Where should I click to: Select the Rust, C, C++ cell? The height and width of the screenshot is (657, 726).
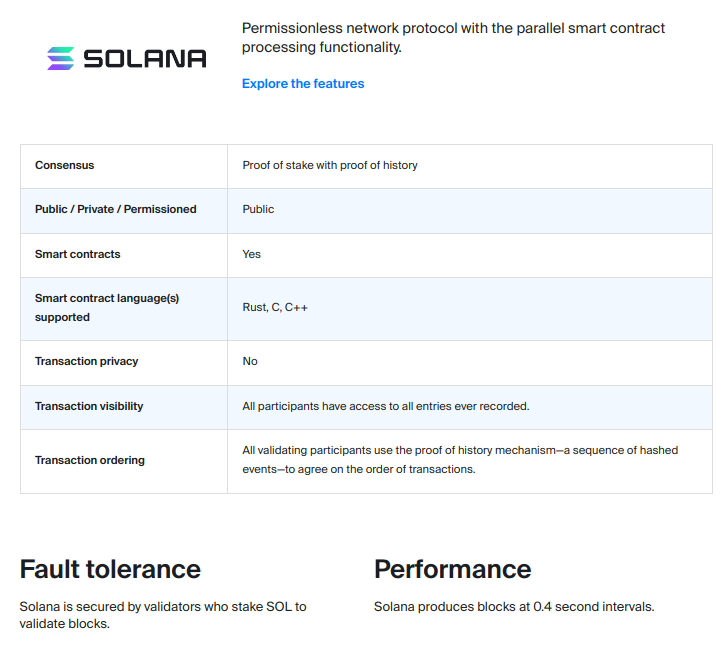pos(275,307)
